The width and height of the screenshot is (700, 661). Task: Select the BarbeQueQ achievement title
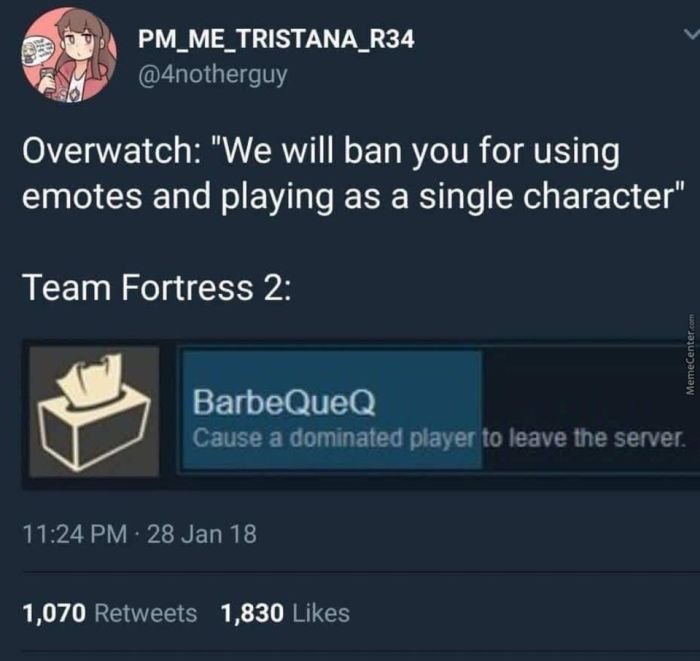pos(284,402)
